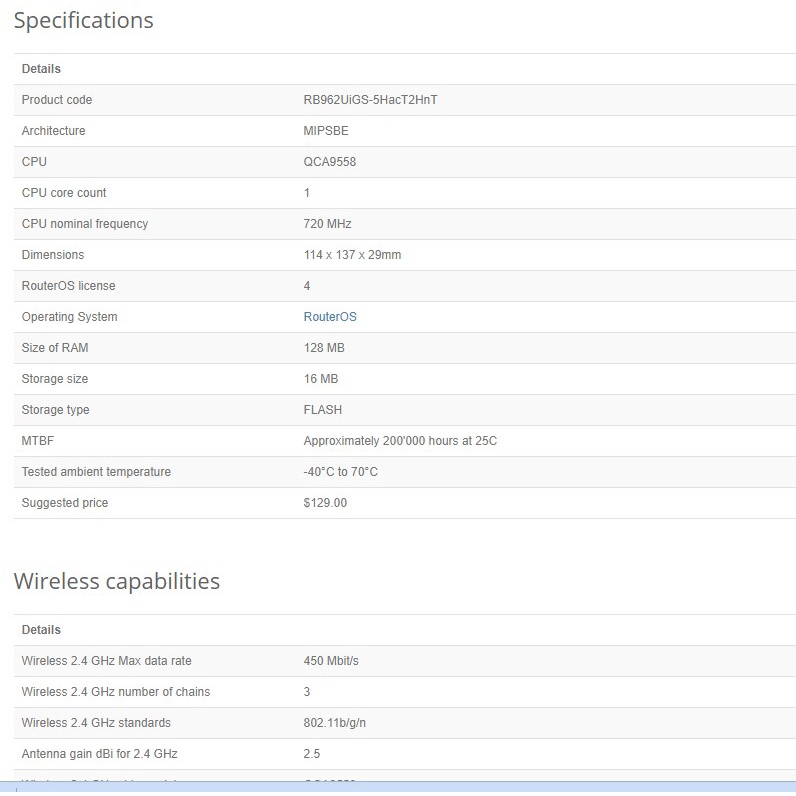This screenshot has height=796, width=796.
Task: Click the 2.5 antenna gain value
Action: coord(312,754)
